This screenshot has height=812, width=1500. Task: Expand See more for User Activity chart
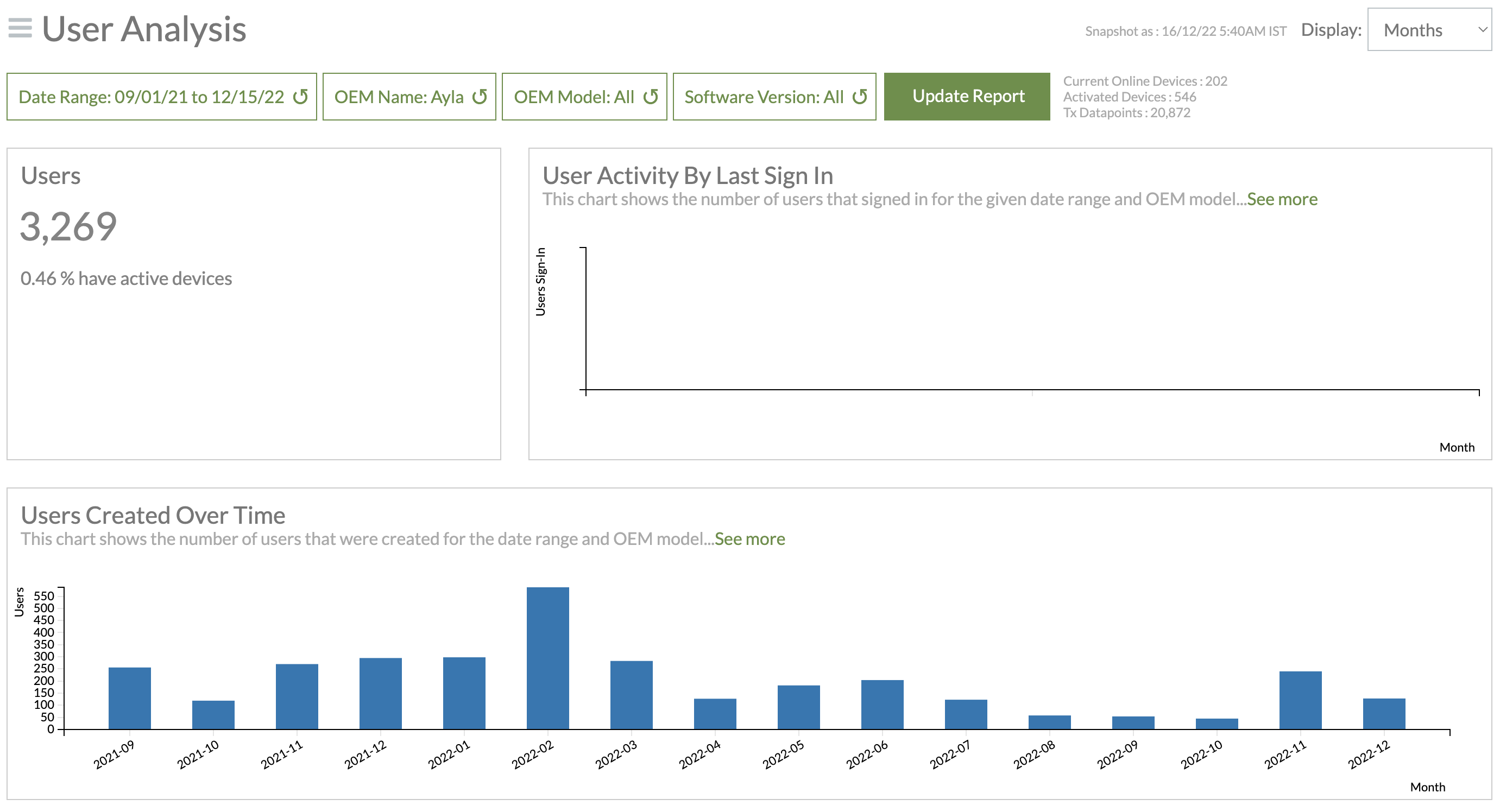tap(1282, 199)
